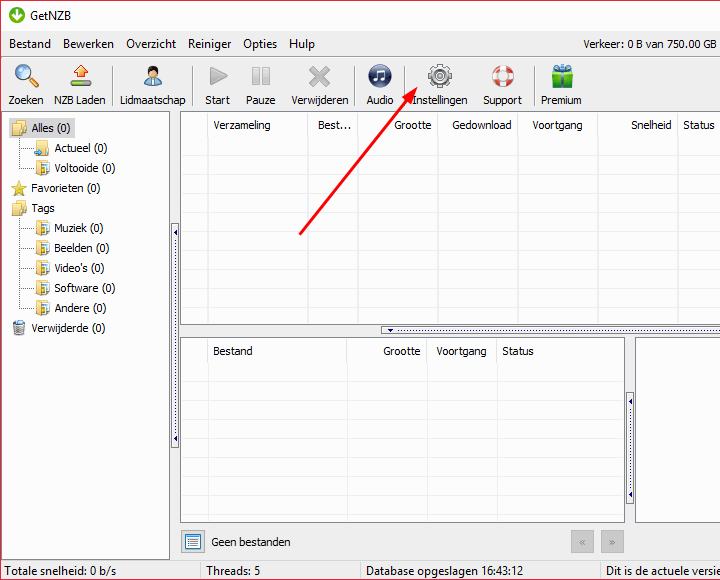Select the Video's (0) tag

click(70, 268)
